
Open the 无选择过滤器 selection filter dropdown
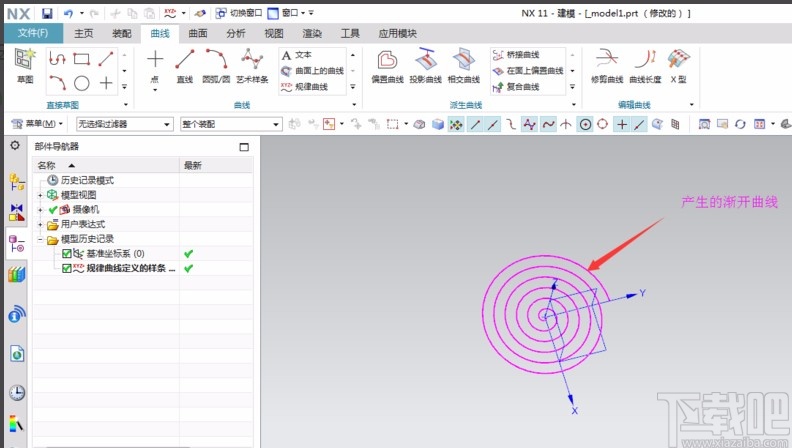124,124
